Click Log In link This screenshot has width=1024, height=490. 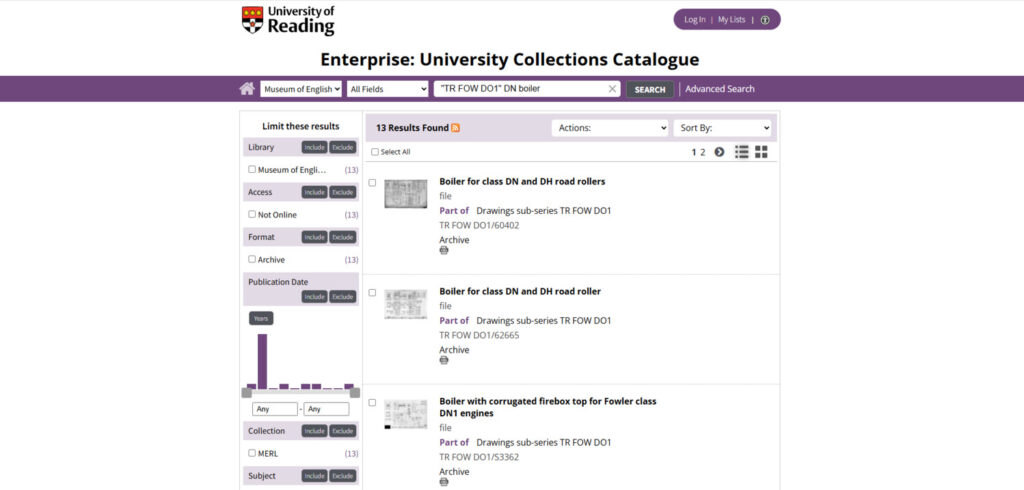(694, 20)
